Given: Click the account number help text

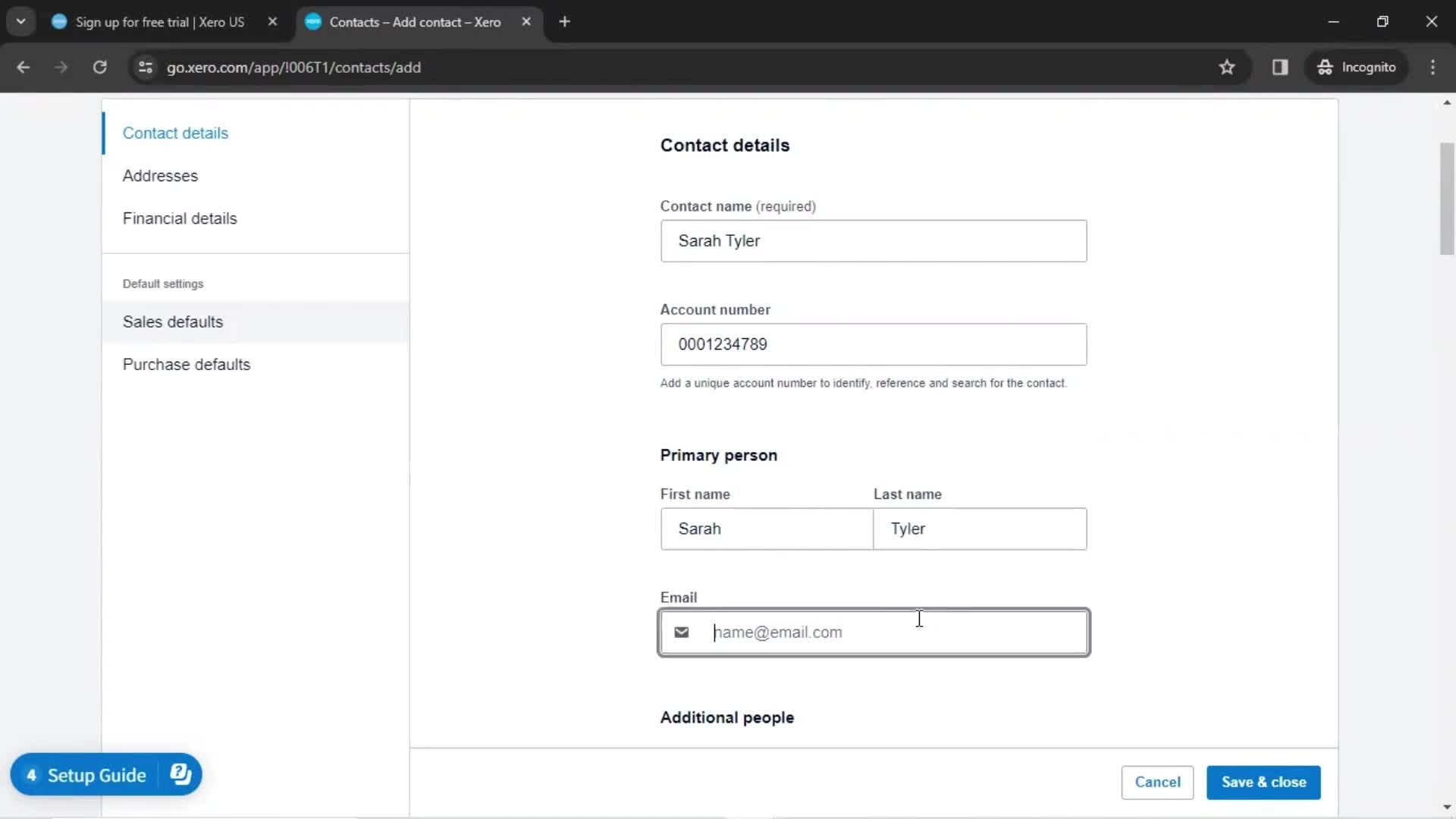Looking at the screenshot, I should pyautogui.click(x=863, y=384).
